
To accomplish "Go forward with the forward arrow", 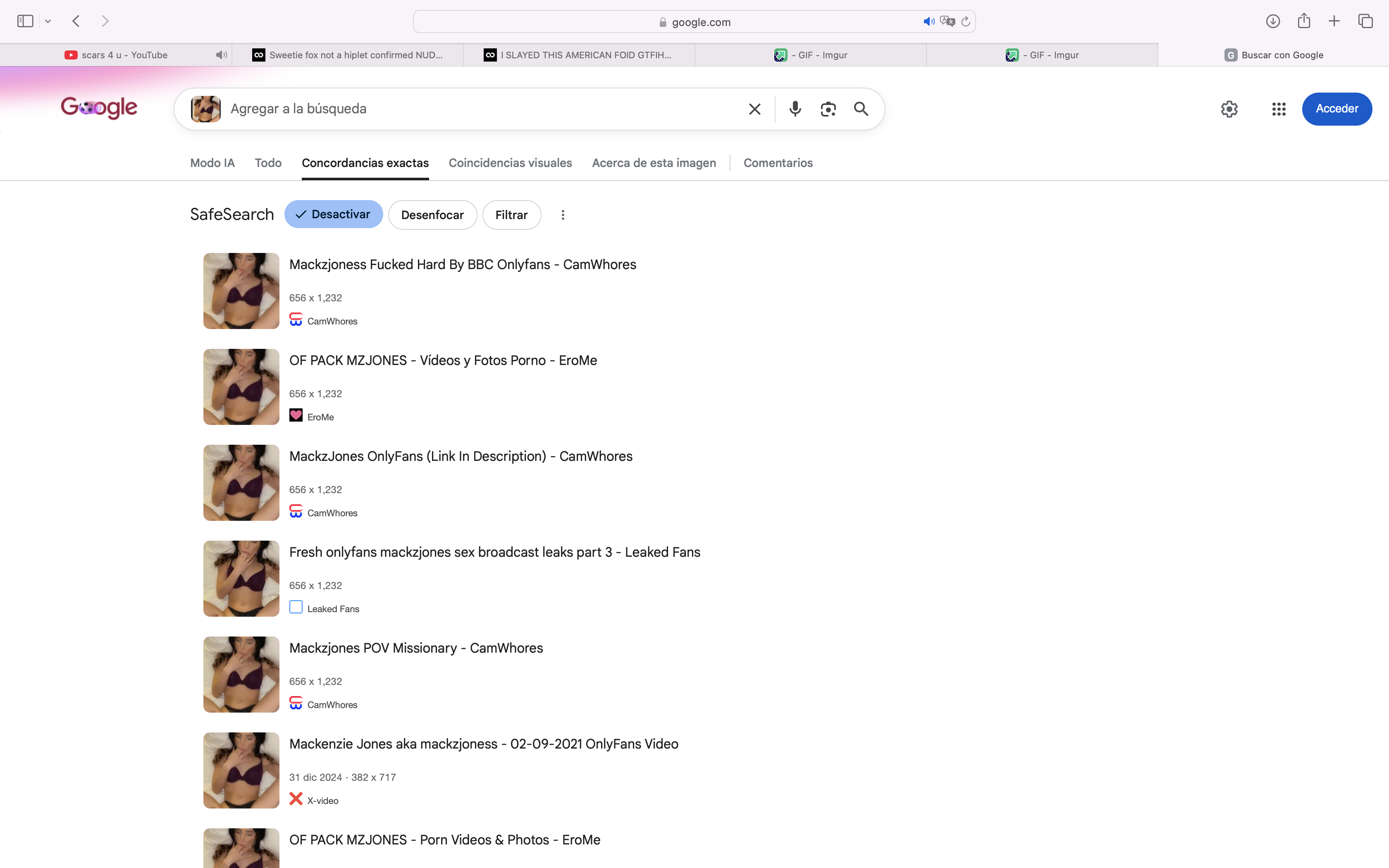I will tap(105, 21).
